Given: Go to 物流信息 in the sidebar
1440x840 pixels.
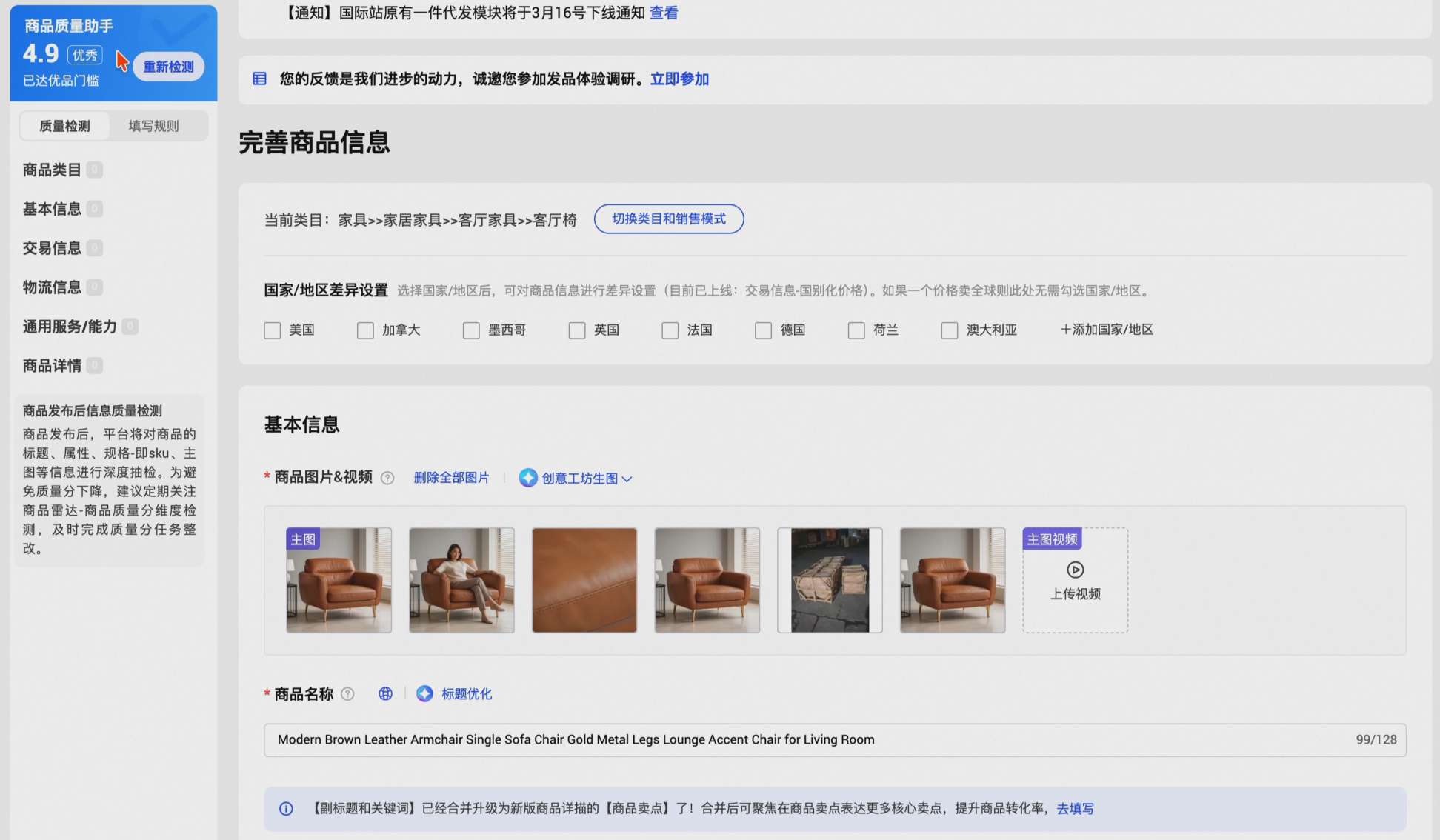Looking at the screenshot, I should pos(52,287).
